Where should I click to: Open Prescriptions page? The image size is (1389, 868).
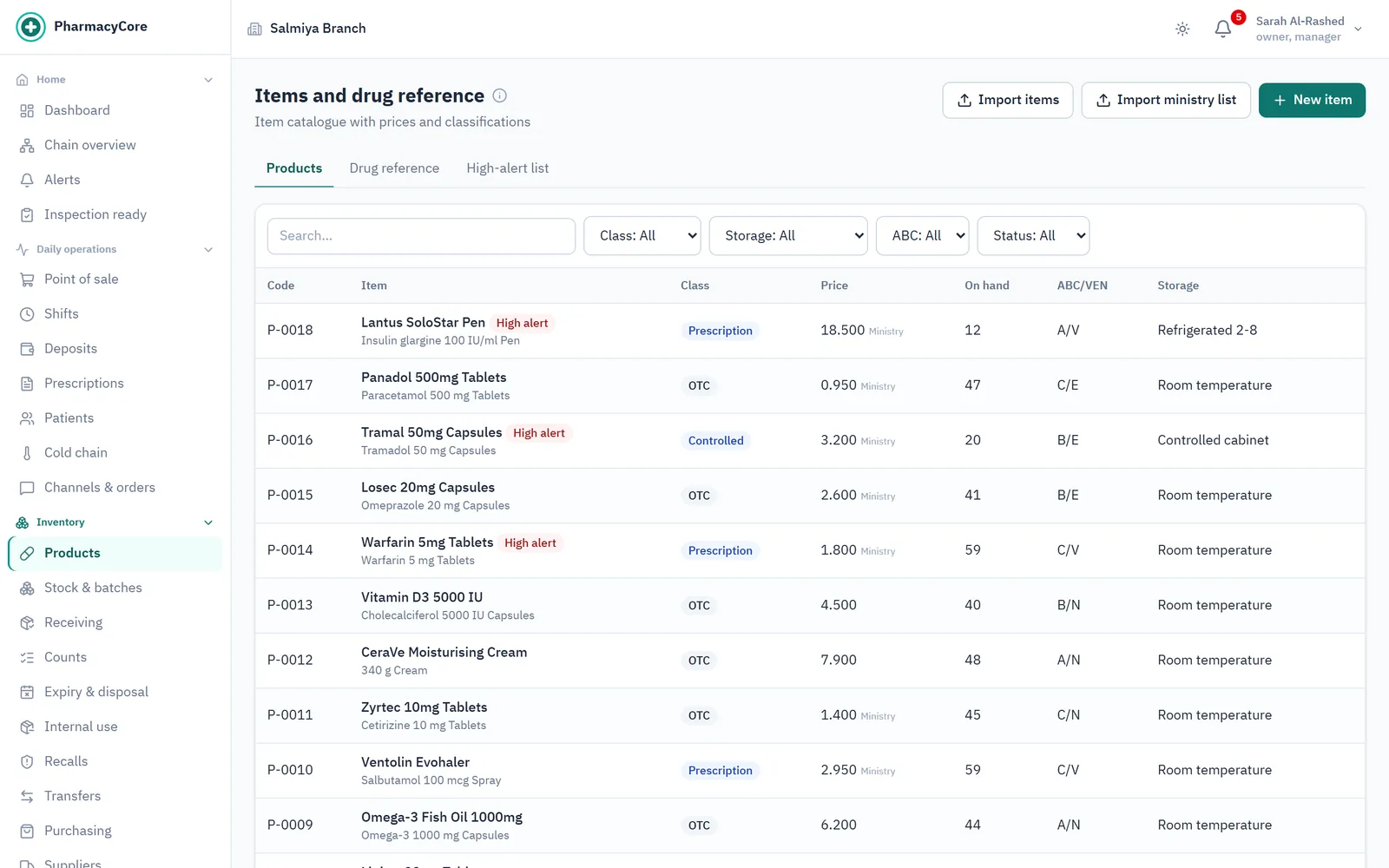click(115, 383)
